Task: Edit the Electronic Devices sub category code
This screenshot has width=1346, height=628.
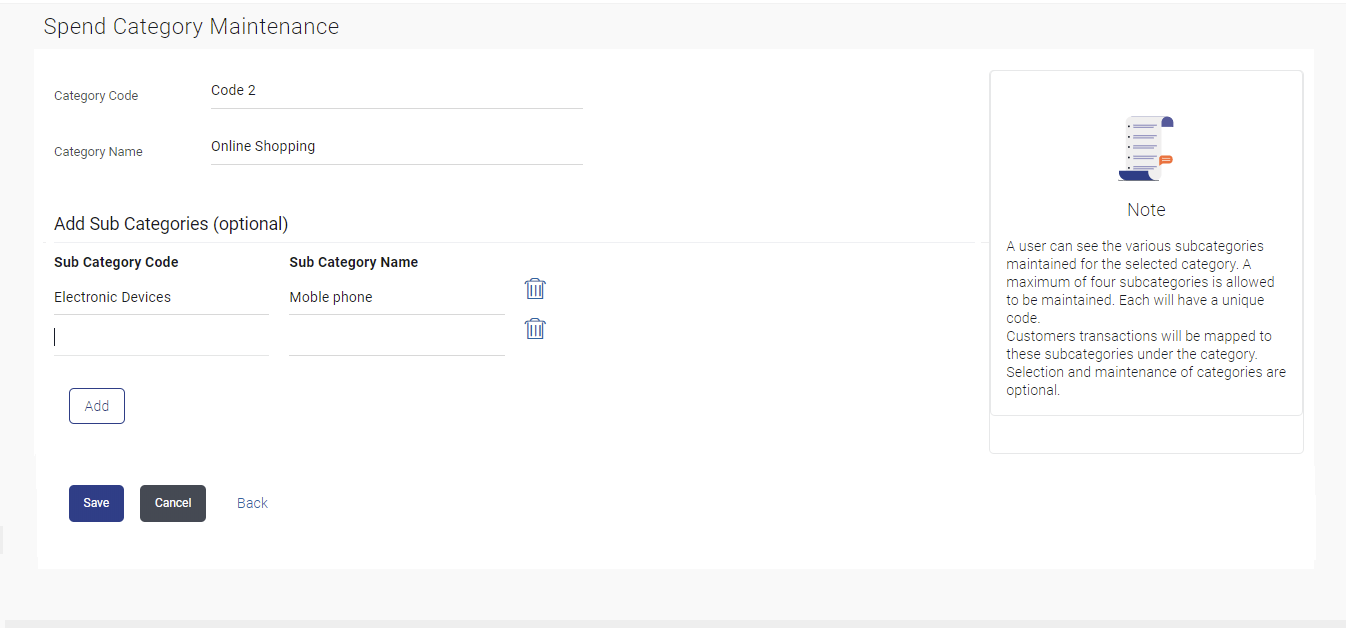Action: click(x=161, y=298)
